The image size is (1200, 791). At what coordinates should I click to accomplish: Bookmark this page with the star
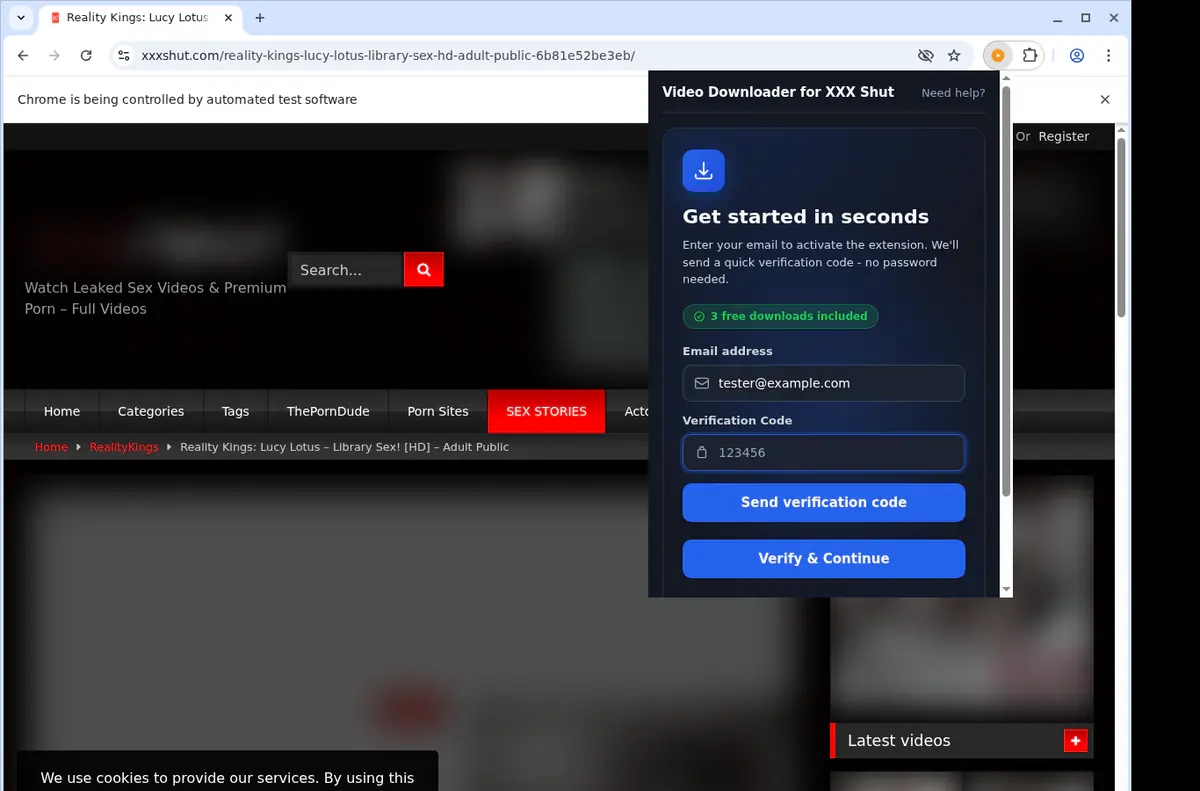(x=954, y=56)
